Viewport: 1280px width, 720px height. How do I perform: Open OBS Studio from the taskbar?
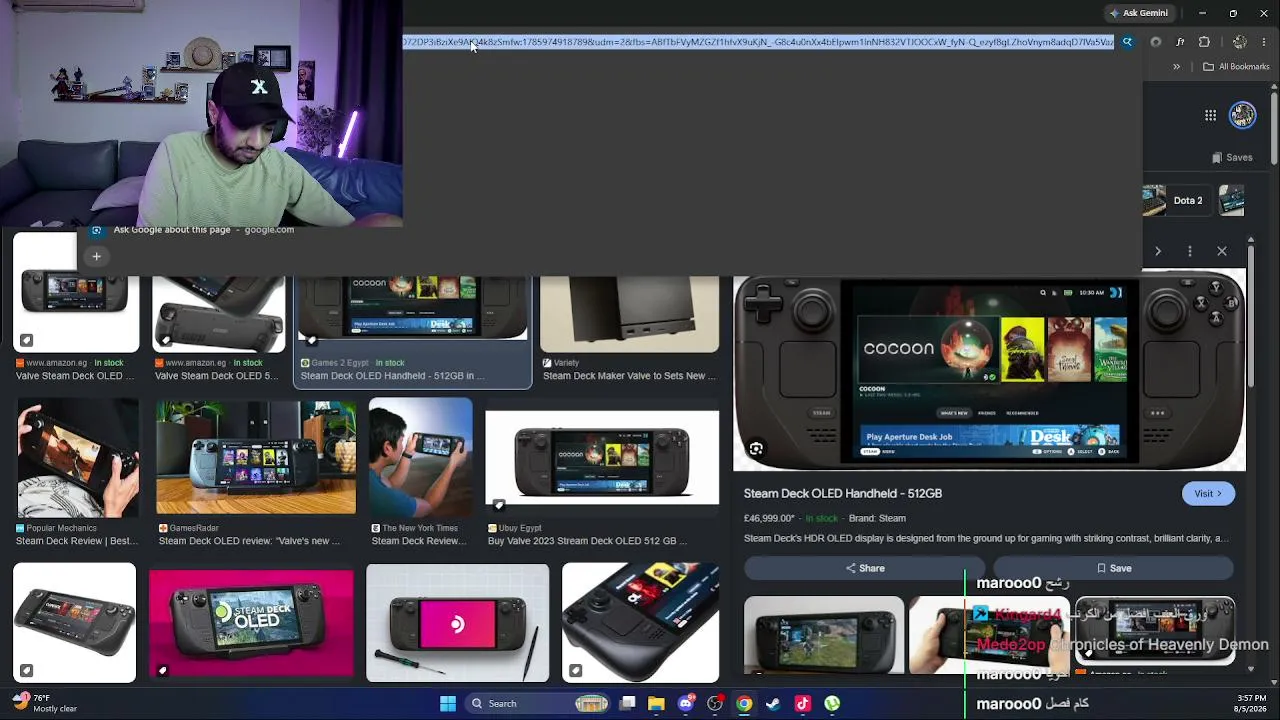pyautogui.click(x=714, y=703)
